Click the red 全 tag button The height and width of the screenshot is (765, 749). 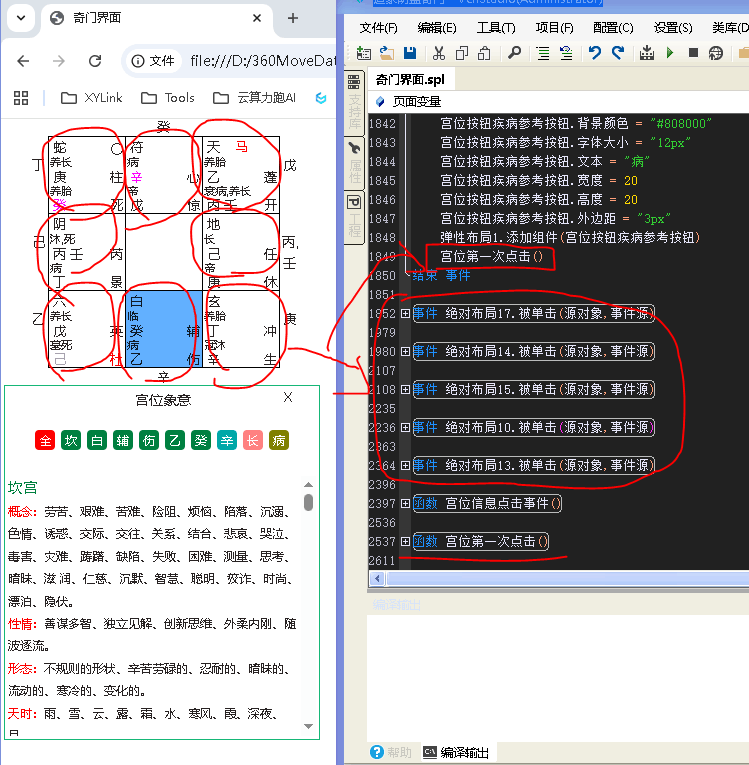[x=45, y=441]
